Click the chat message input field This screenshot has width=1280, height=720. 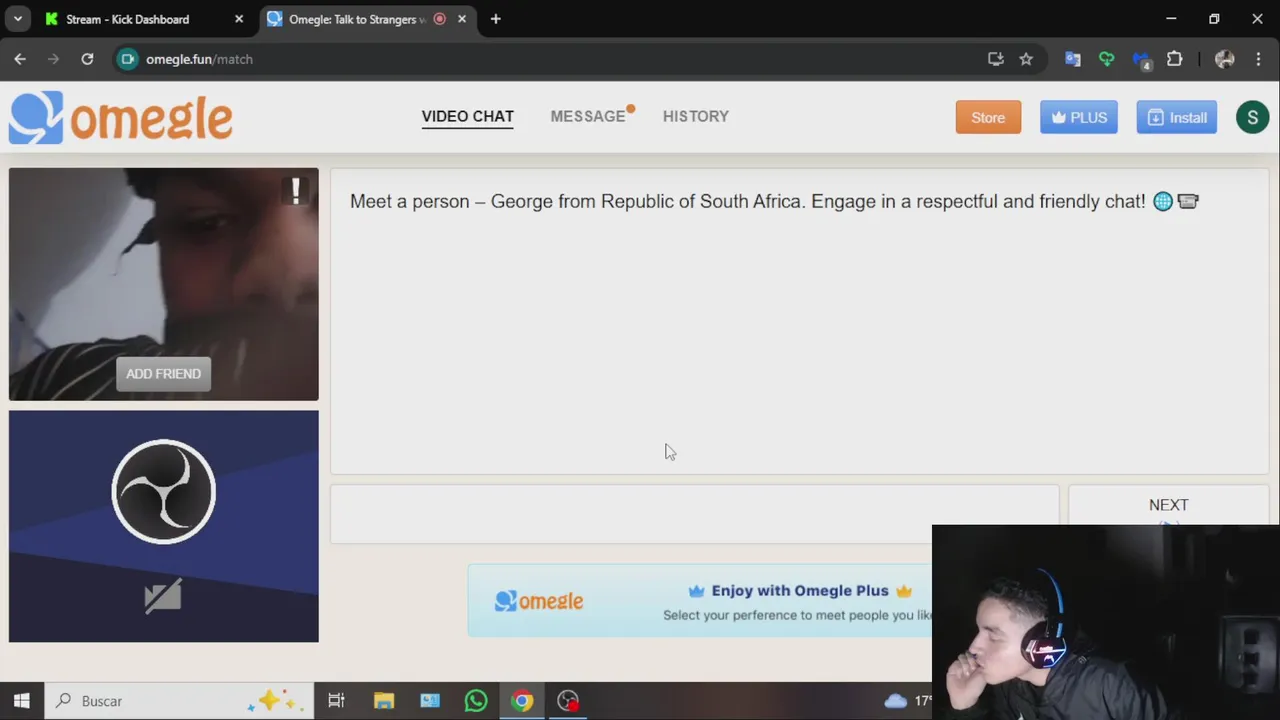[x=694, y=515]
